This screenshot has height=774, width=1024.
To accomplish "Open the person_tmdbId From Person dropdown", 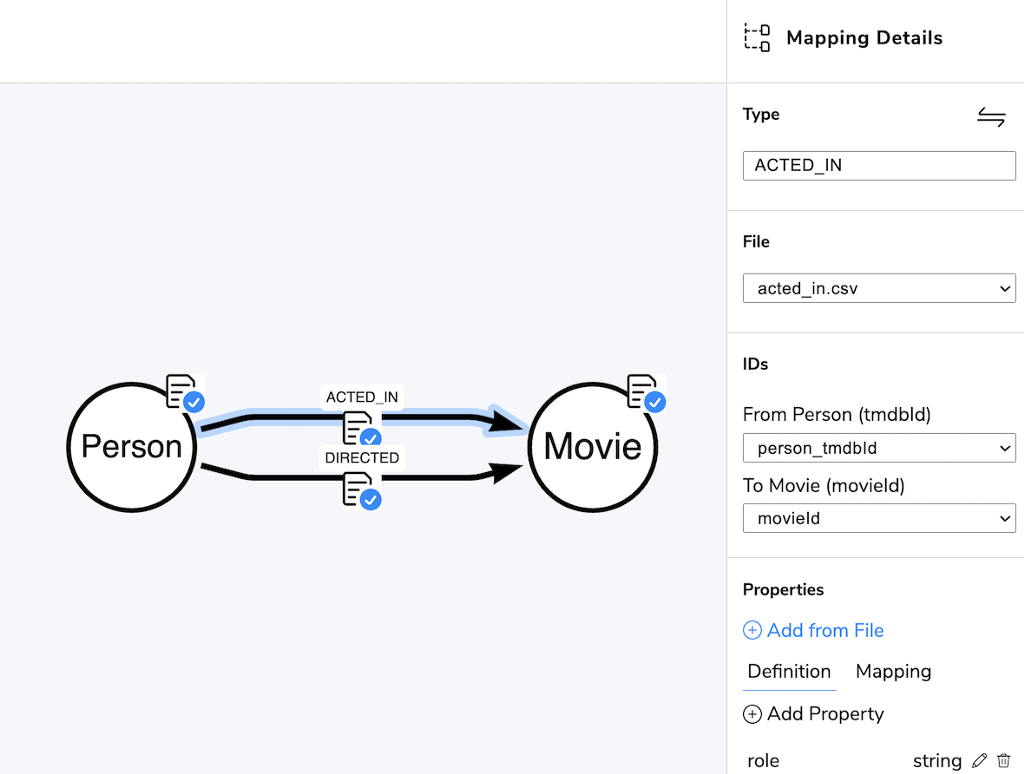I will (879, 448).
